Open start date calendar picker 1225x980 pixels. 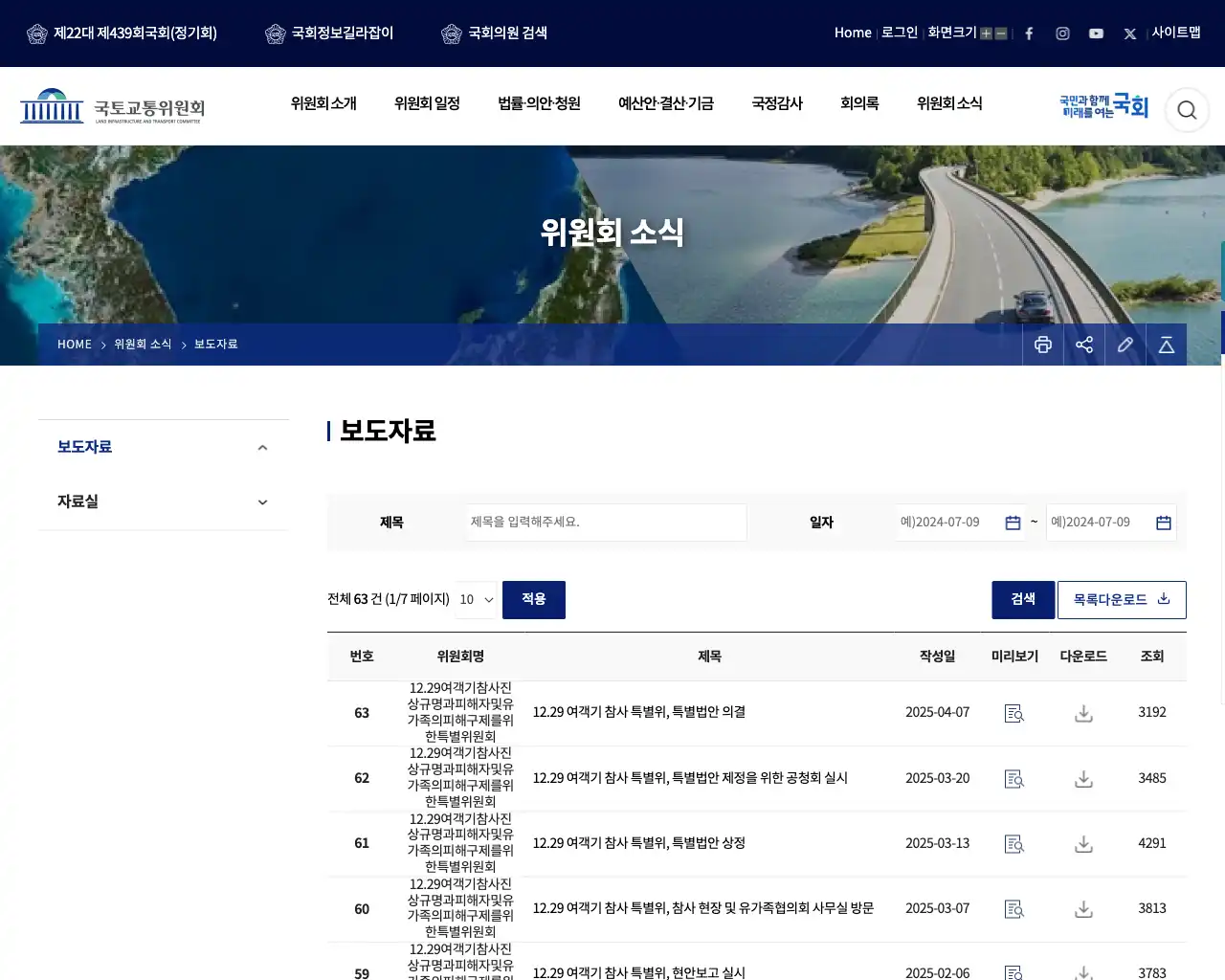(1013, 523)
